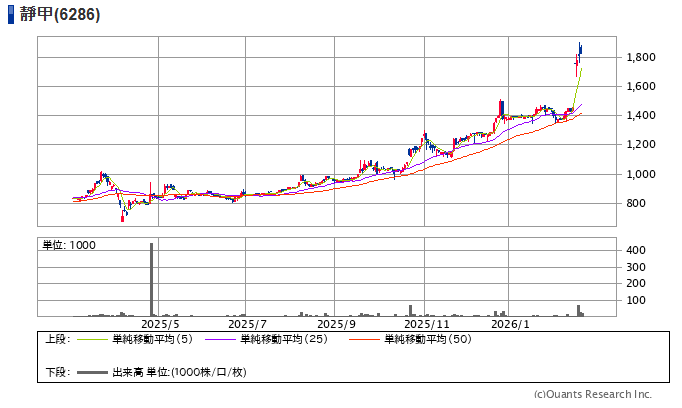Click the 2025/11 date label on x-axis
The image size is (682, 408).
[x=424, y=324]
